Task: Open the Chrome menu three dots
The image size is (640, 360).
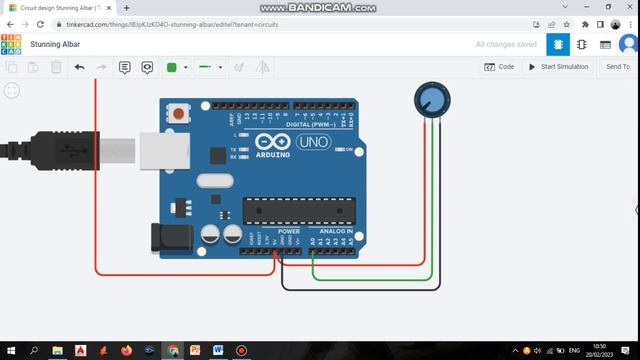Action: click(631, 24)
